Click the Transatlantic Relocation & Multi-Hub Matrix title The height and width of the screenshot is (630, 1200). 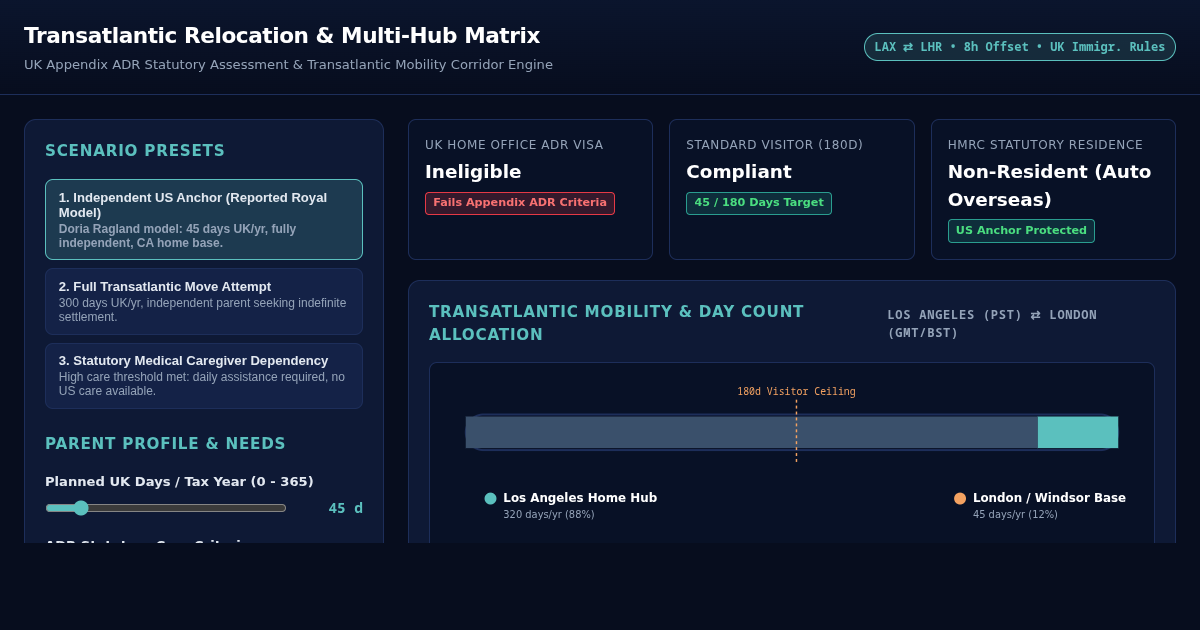(282, 36)
